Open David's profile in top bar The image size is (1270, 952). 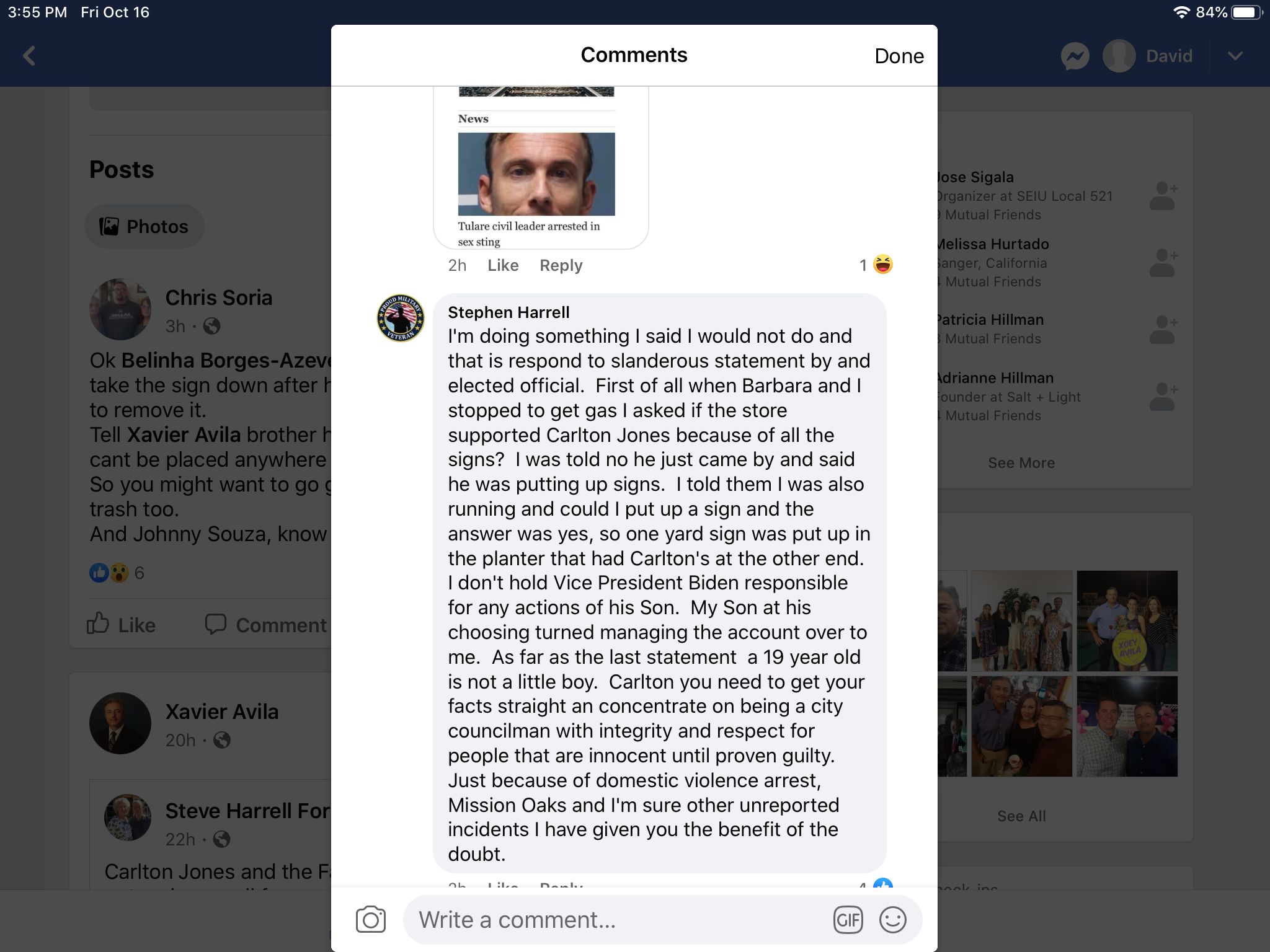coord(1148,56)
